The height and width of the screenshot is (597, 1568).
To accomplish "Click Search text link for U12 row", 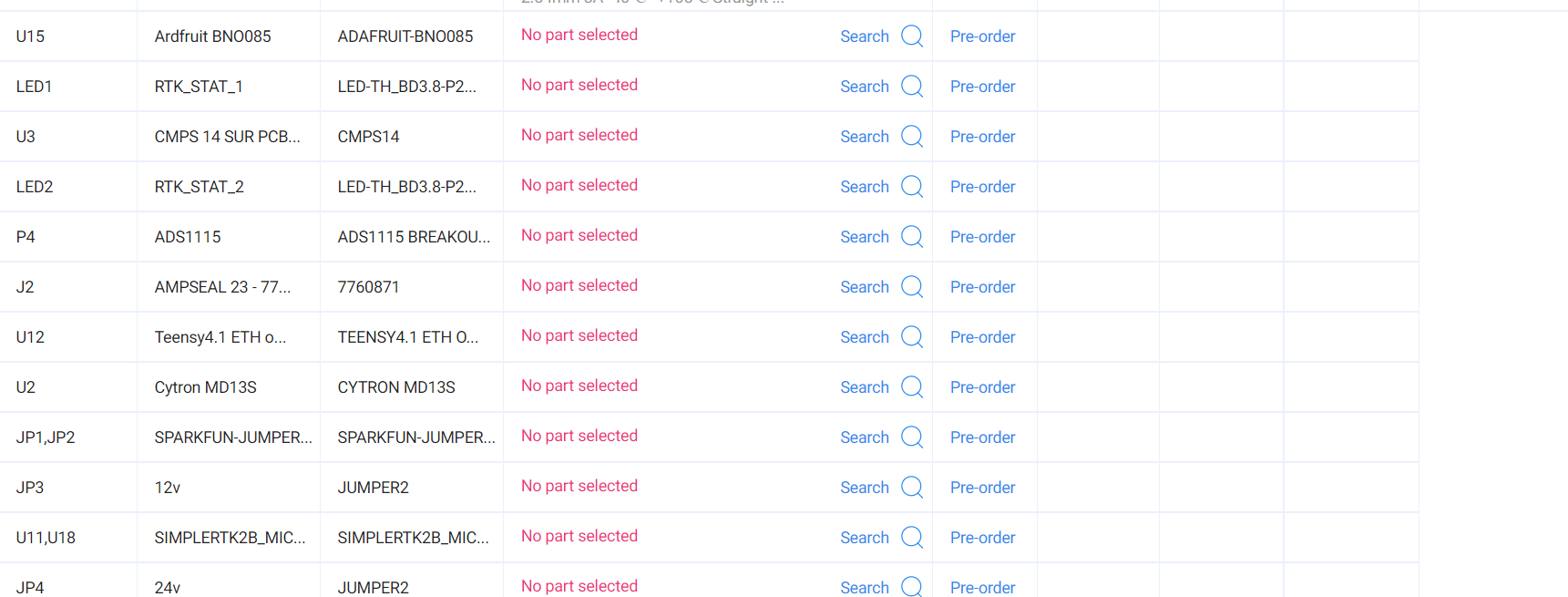I will [x=865, y=337].
